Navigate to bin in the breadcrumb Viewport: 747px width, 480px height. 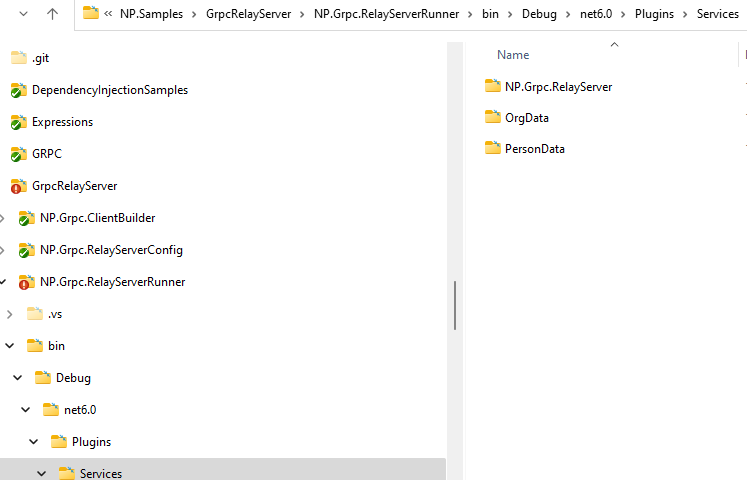coord(490,14)
